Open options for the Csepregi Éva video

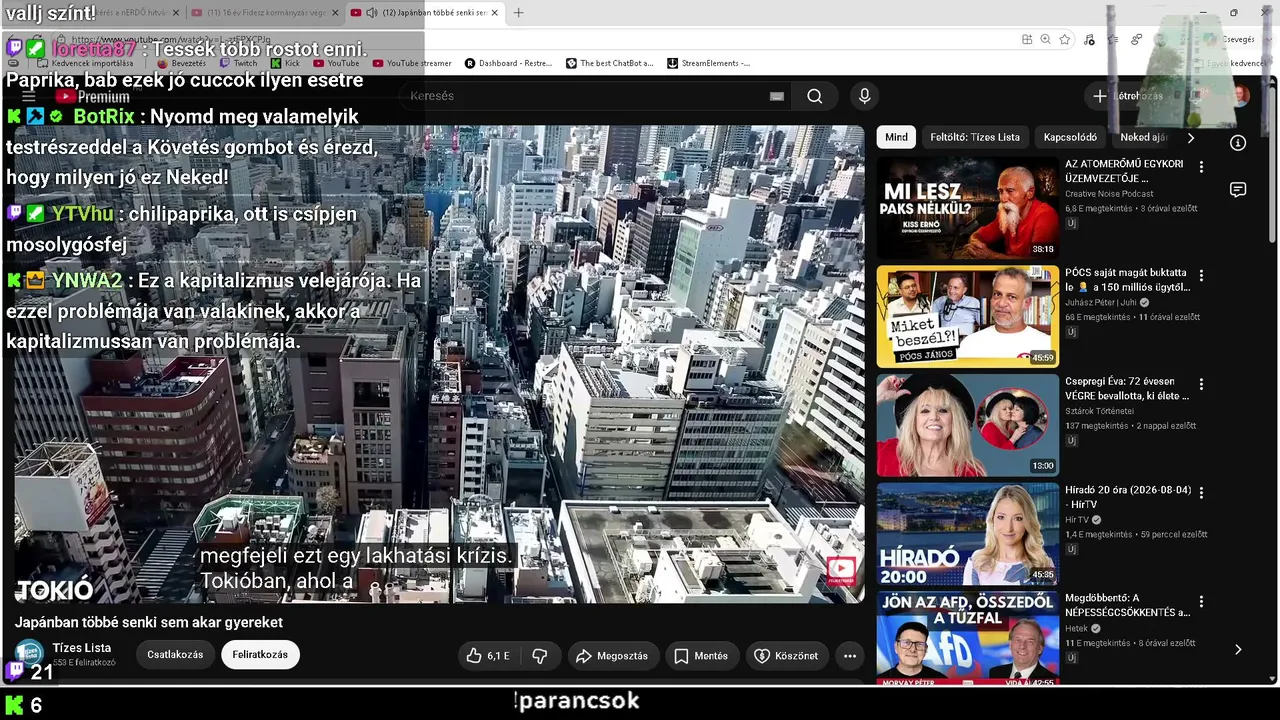[x=1201, y=385]
